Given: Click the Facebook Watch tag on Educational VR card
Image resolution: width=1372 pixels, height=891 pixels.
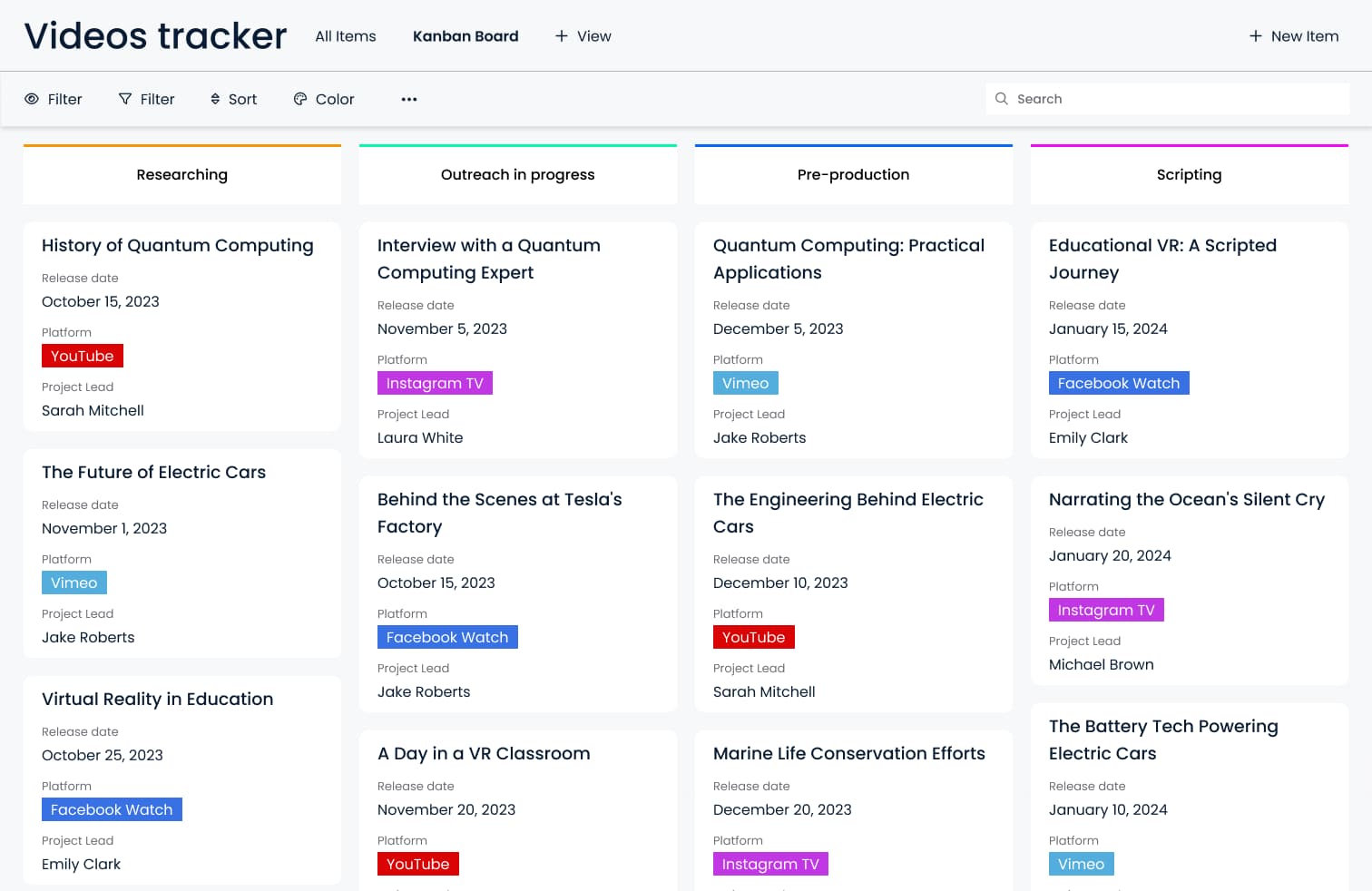Looking at the screenshot, I should pos(1118,383).
